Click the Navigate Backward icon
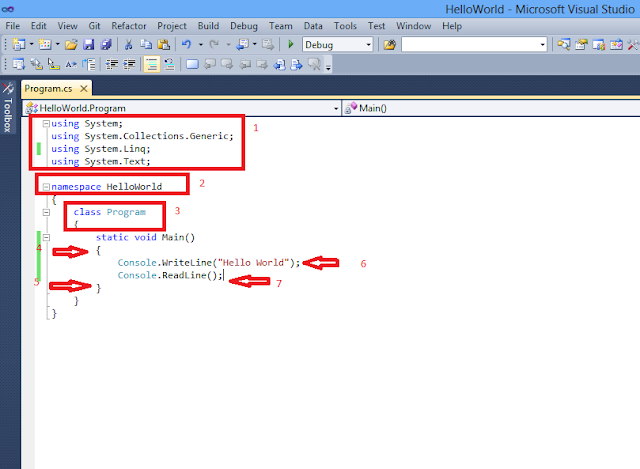 242,44
